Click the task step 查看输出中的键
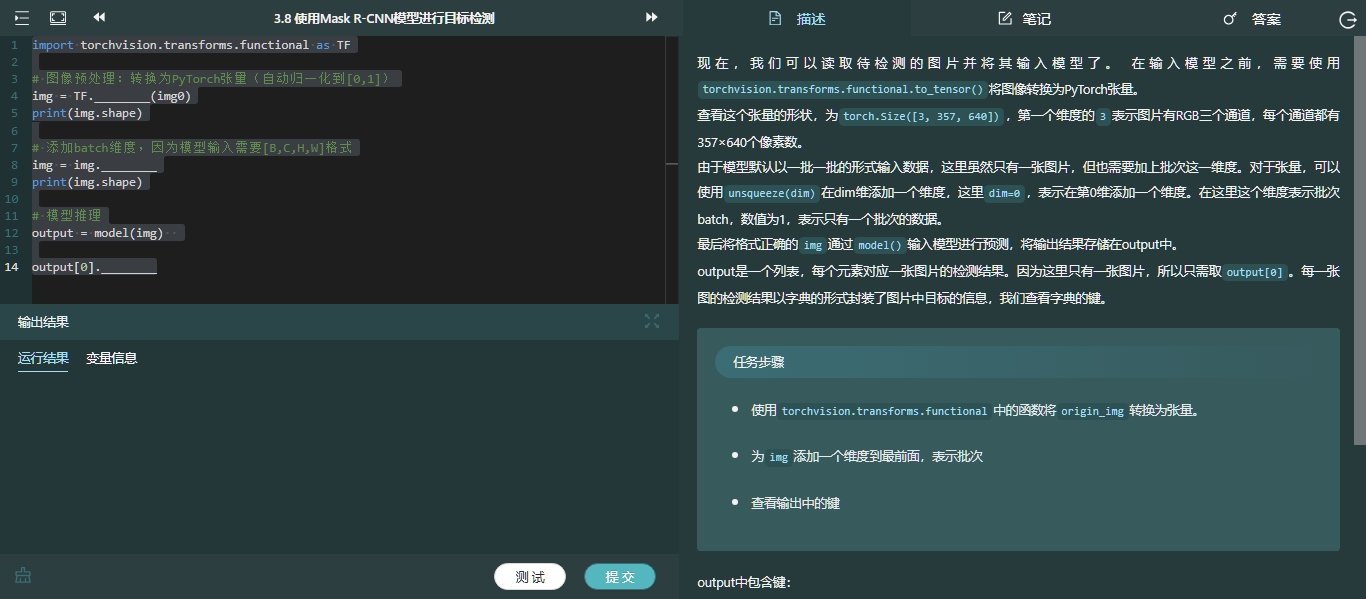1366x599 pixels. point(795,503)
